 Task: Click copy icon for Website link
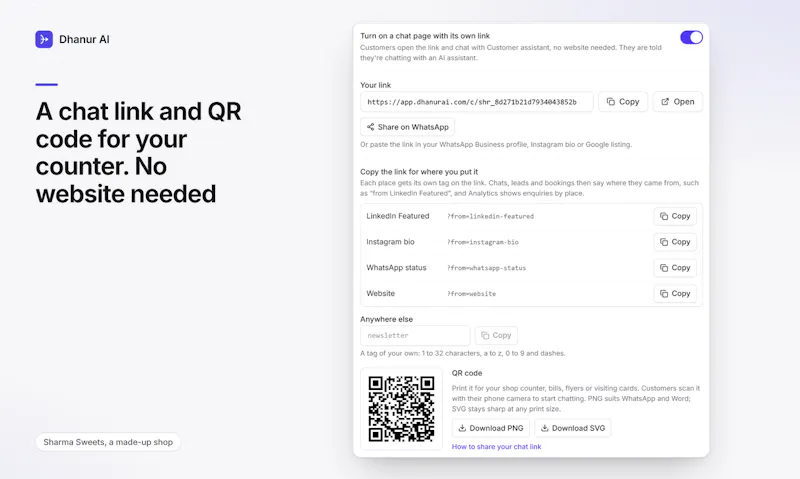tap(664, 294)
